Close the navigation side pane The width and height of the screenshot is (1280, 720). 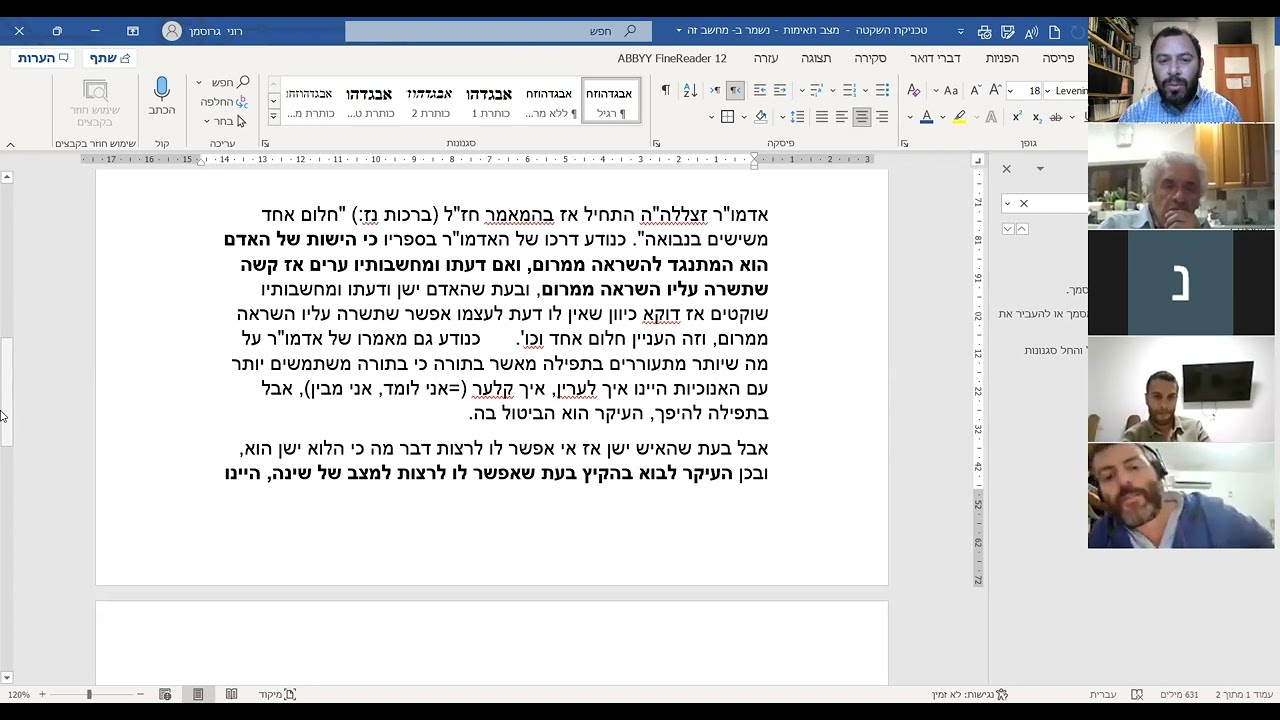[1007, 169]
